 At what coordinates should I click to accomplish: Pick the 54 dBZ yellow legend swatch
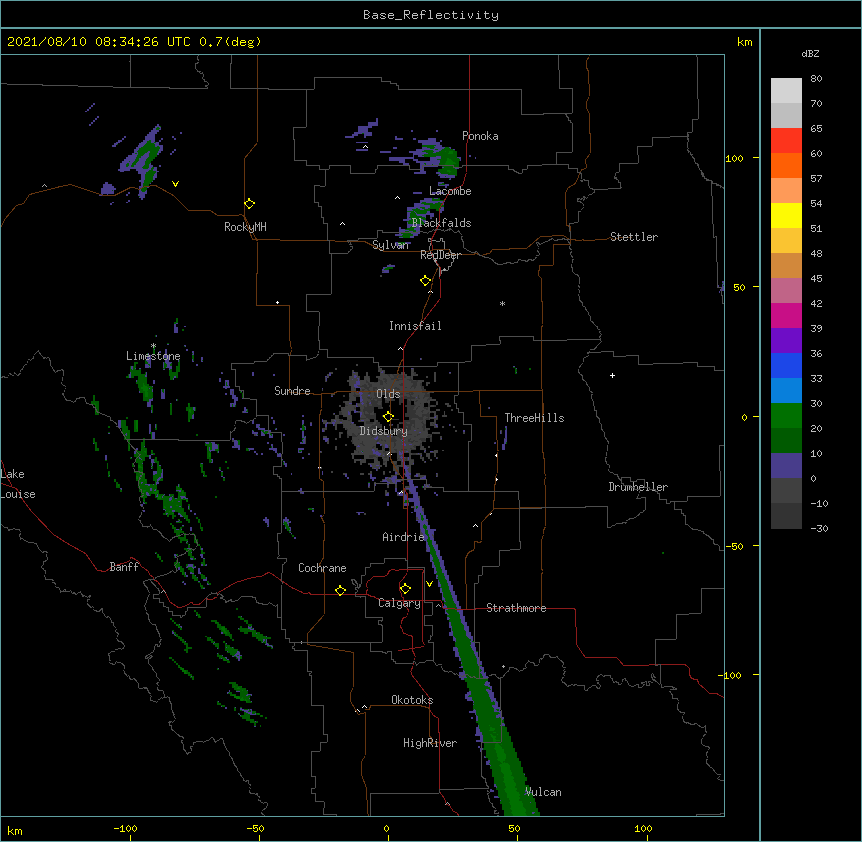pyautogui.click(x=786, y=215)
